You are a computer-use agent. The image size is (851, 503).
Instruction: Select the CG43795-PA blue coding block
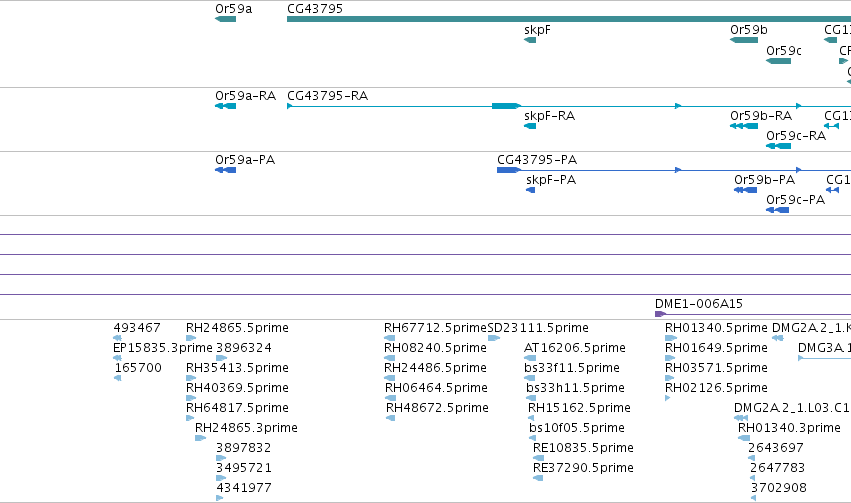tap(509, 170)
